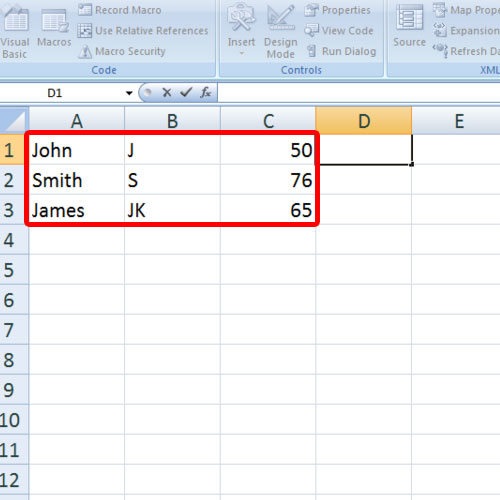500x500 pixels.
Task: Expand the Name Box dropdown arrow
Action: pyautogui.click(x=129, y=93)
